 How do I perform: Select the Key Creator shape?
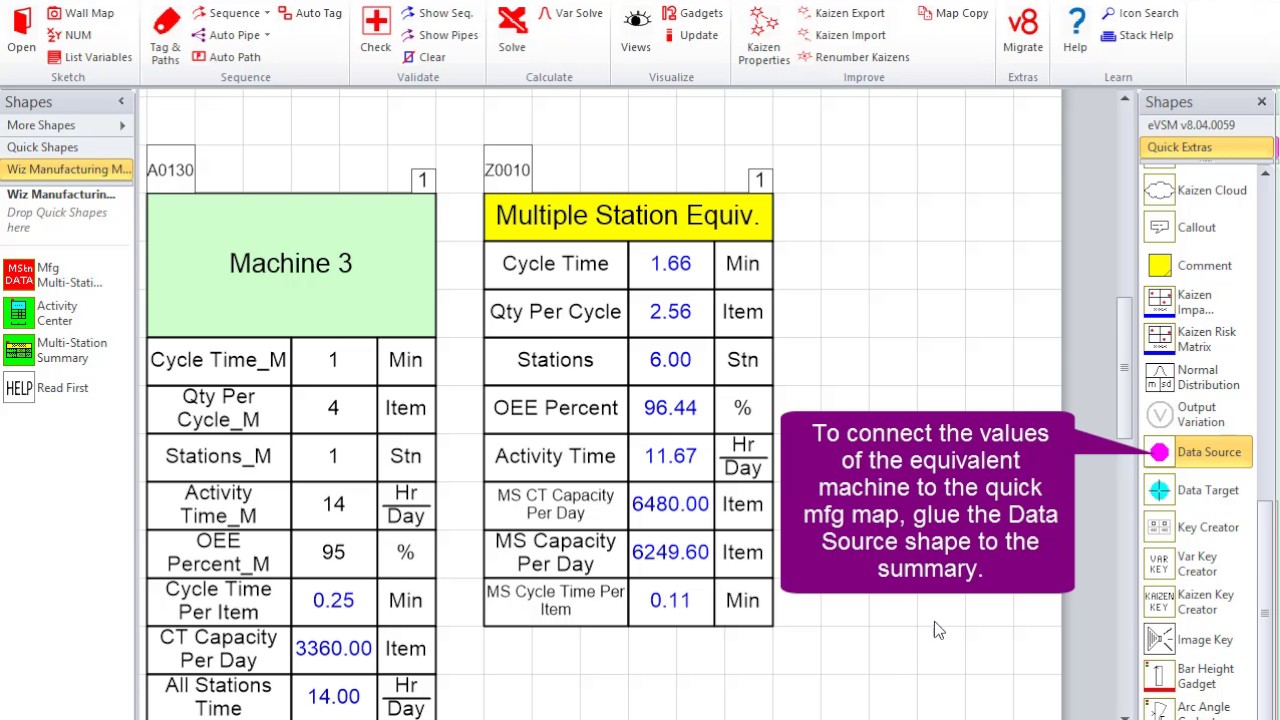[1192, 527]
